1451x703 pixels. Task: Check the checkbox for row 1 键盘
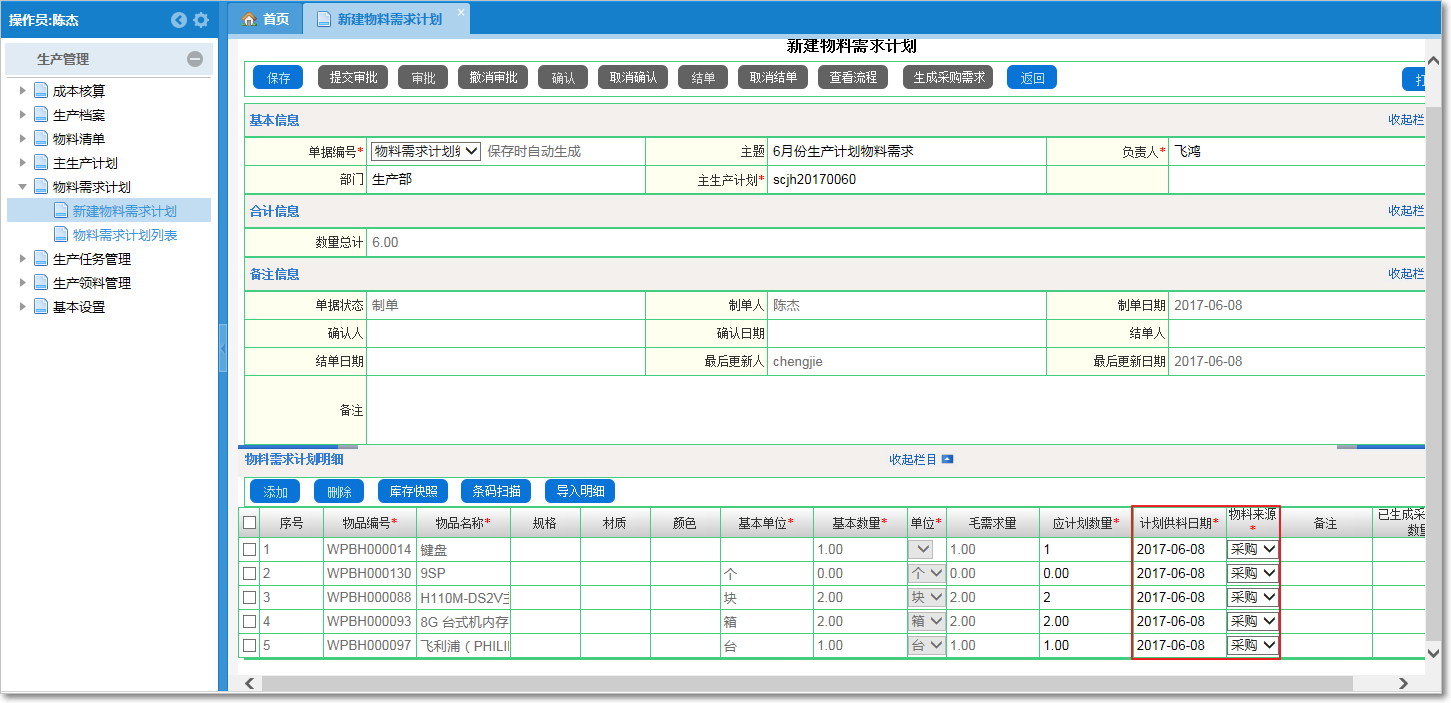(249, 548)
